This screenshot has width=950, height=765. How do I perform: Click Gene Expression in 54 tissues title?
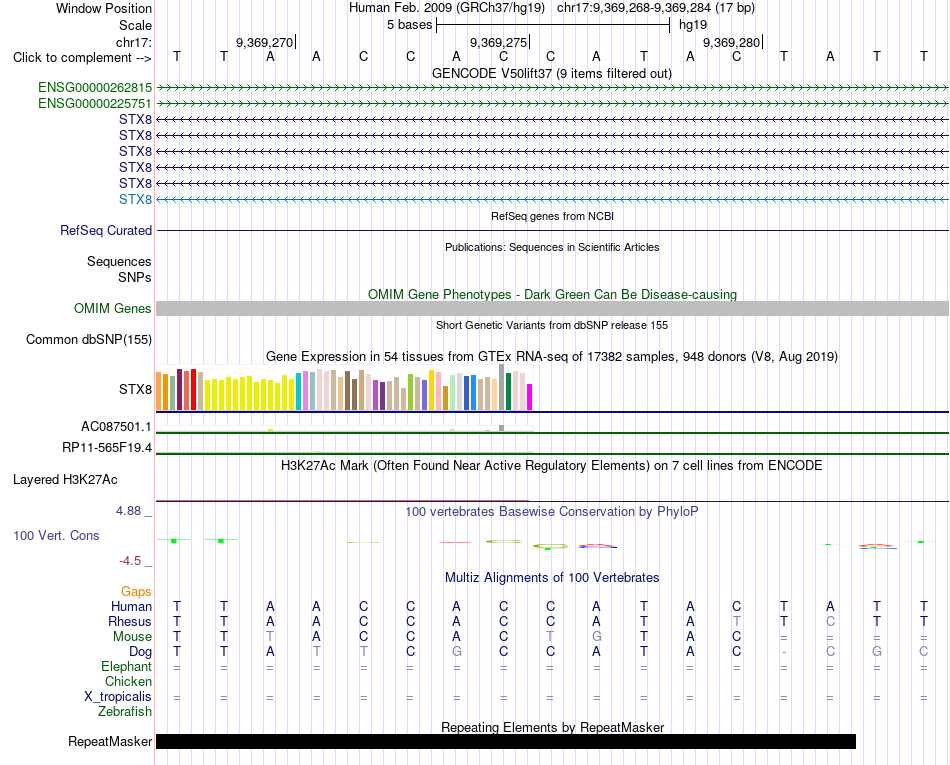coord(552,357)
